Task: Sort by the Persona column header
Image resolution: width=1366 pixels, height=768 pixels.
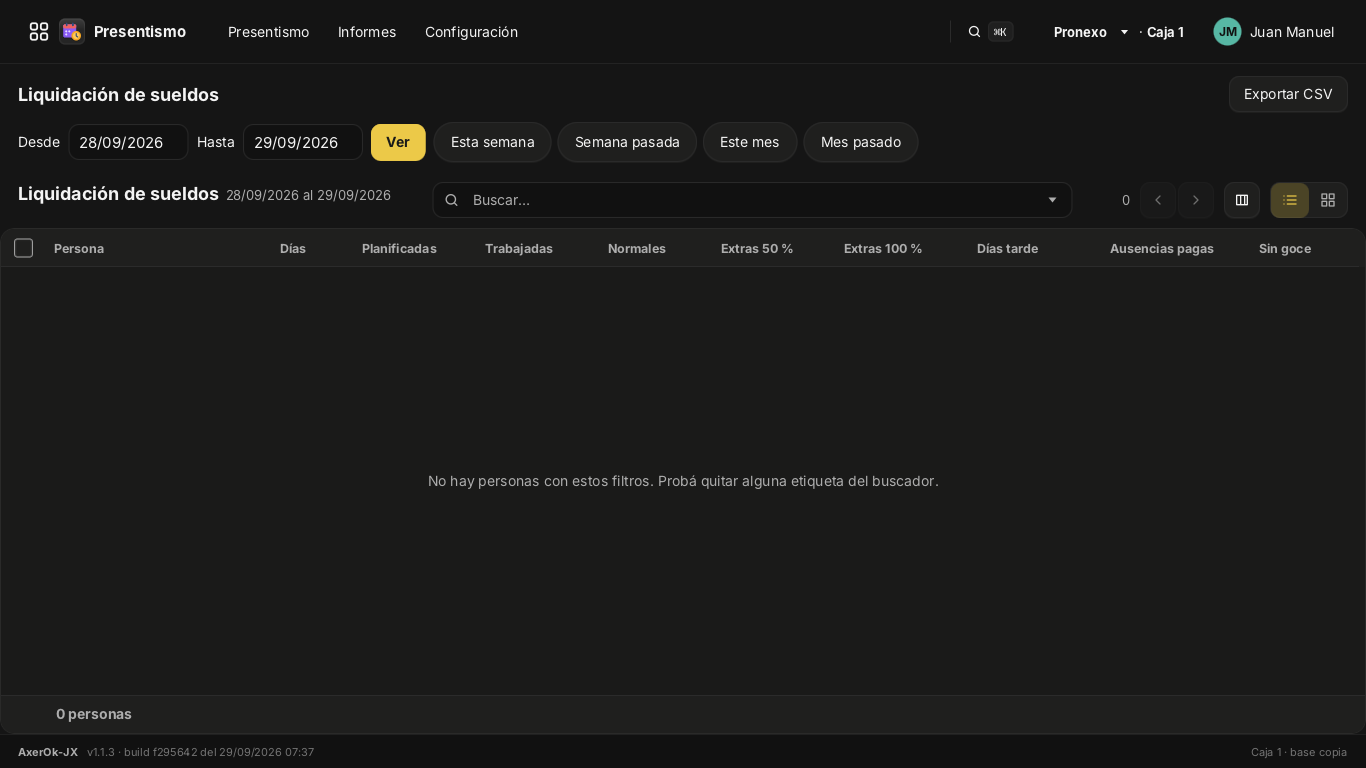Action: (79, 248)
